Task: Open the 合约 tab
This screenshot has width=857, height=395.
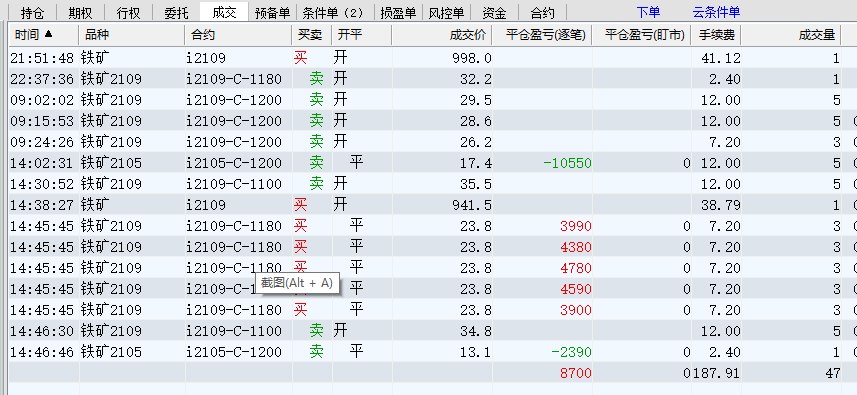Action: pos(542,12)
